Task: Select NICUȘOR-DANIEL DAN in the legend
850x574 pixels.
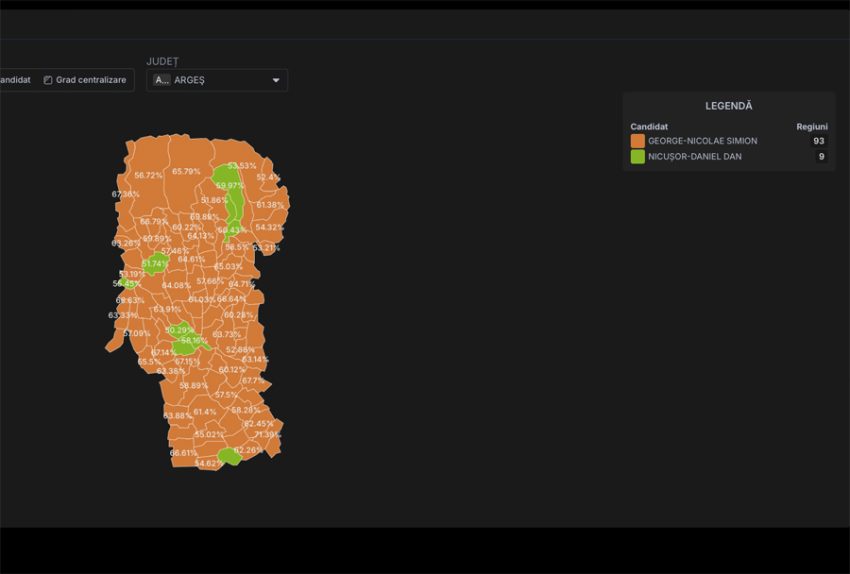Action: [x=694, y=156]
